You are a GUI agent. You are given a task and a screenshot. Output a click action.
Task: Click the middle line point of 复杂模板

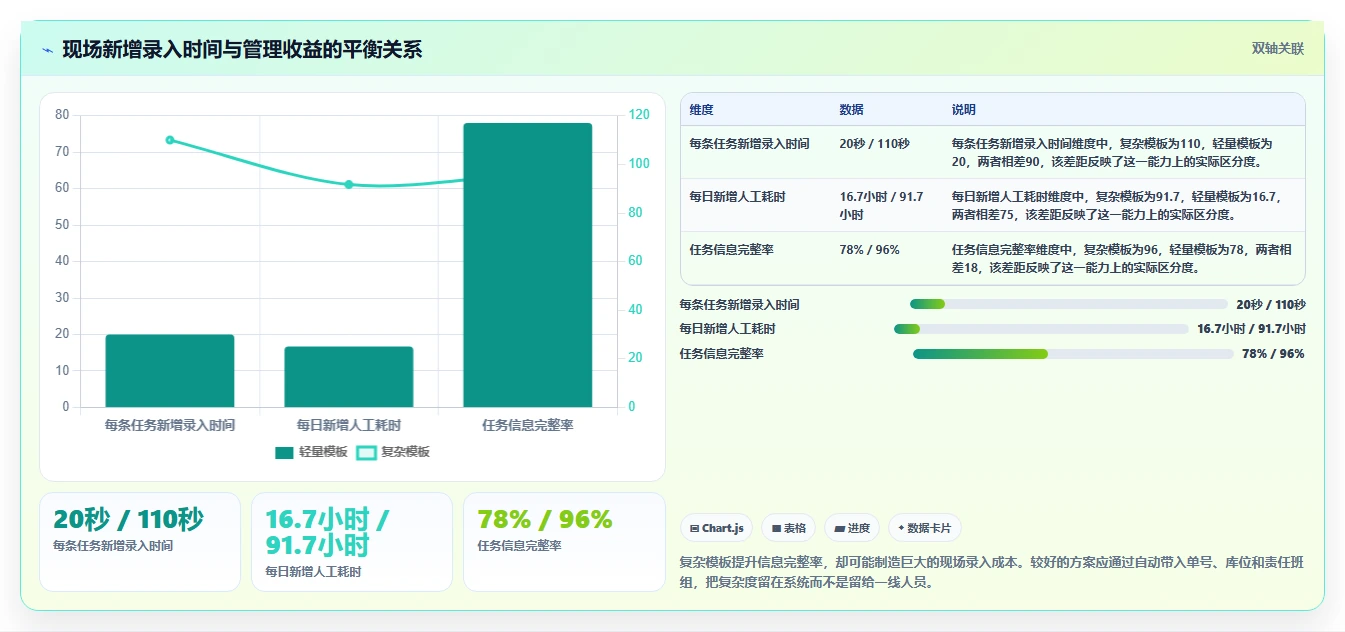click(349, 185)
